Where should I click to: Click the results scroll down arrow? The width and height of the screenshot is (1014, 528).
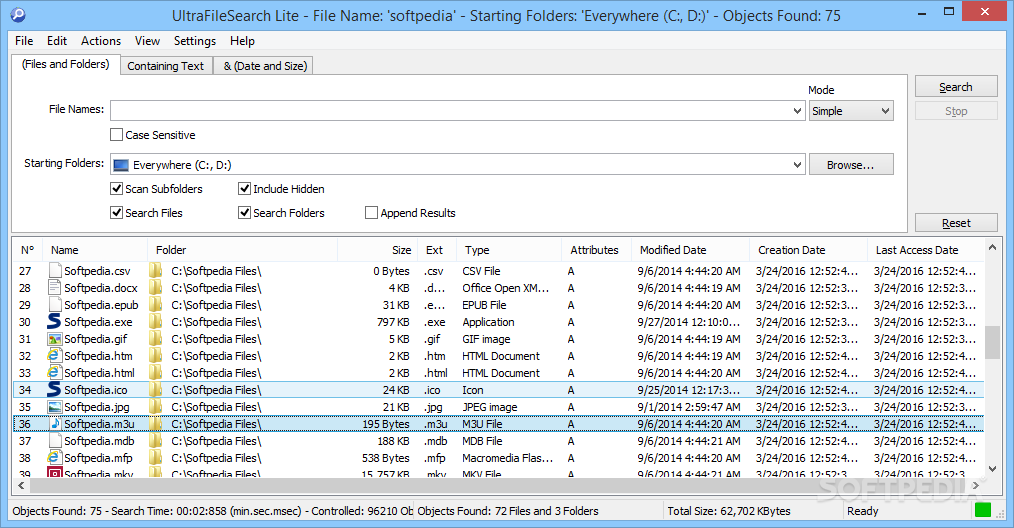993,469
